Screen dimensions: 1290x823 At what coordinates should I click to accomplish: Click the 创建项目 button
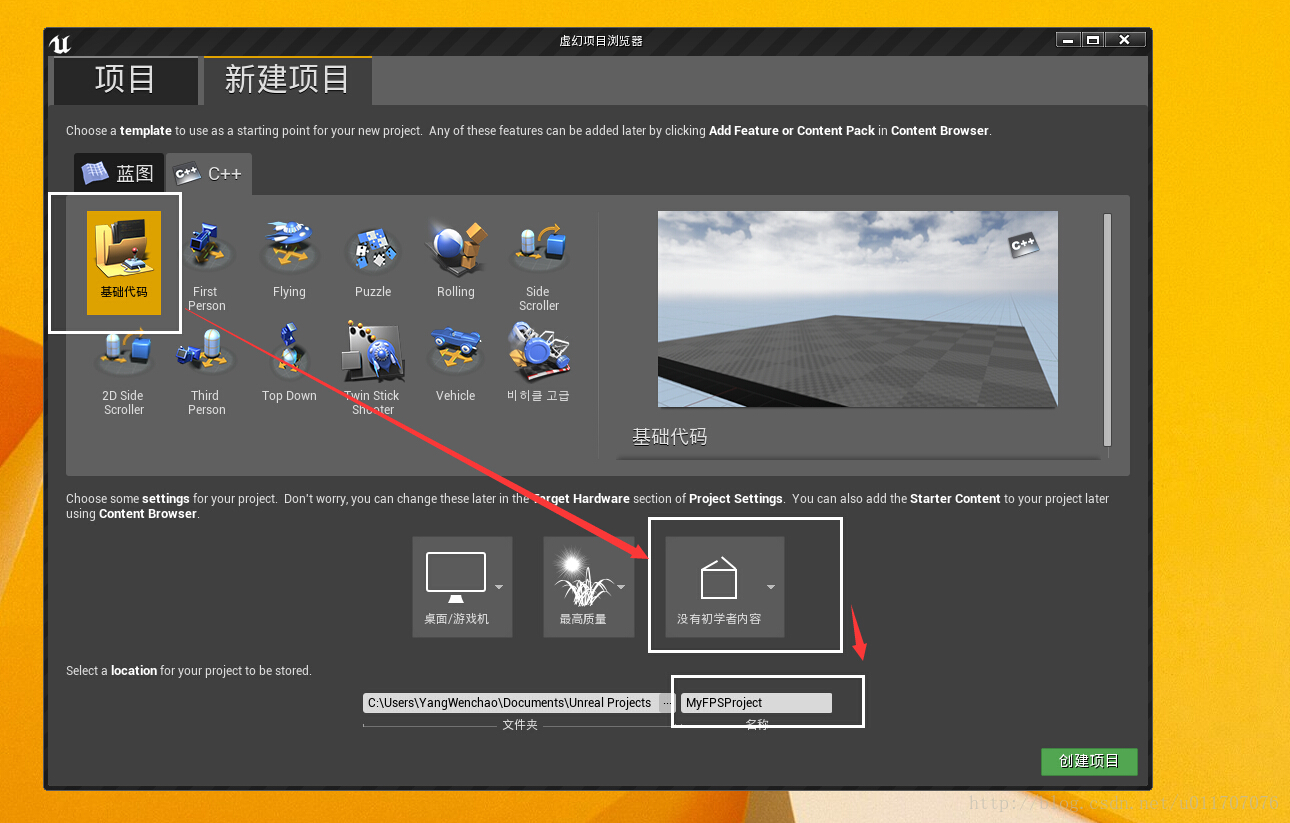tap(1089, 761)
